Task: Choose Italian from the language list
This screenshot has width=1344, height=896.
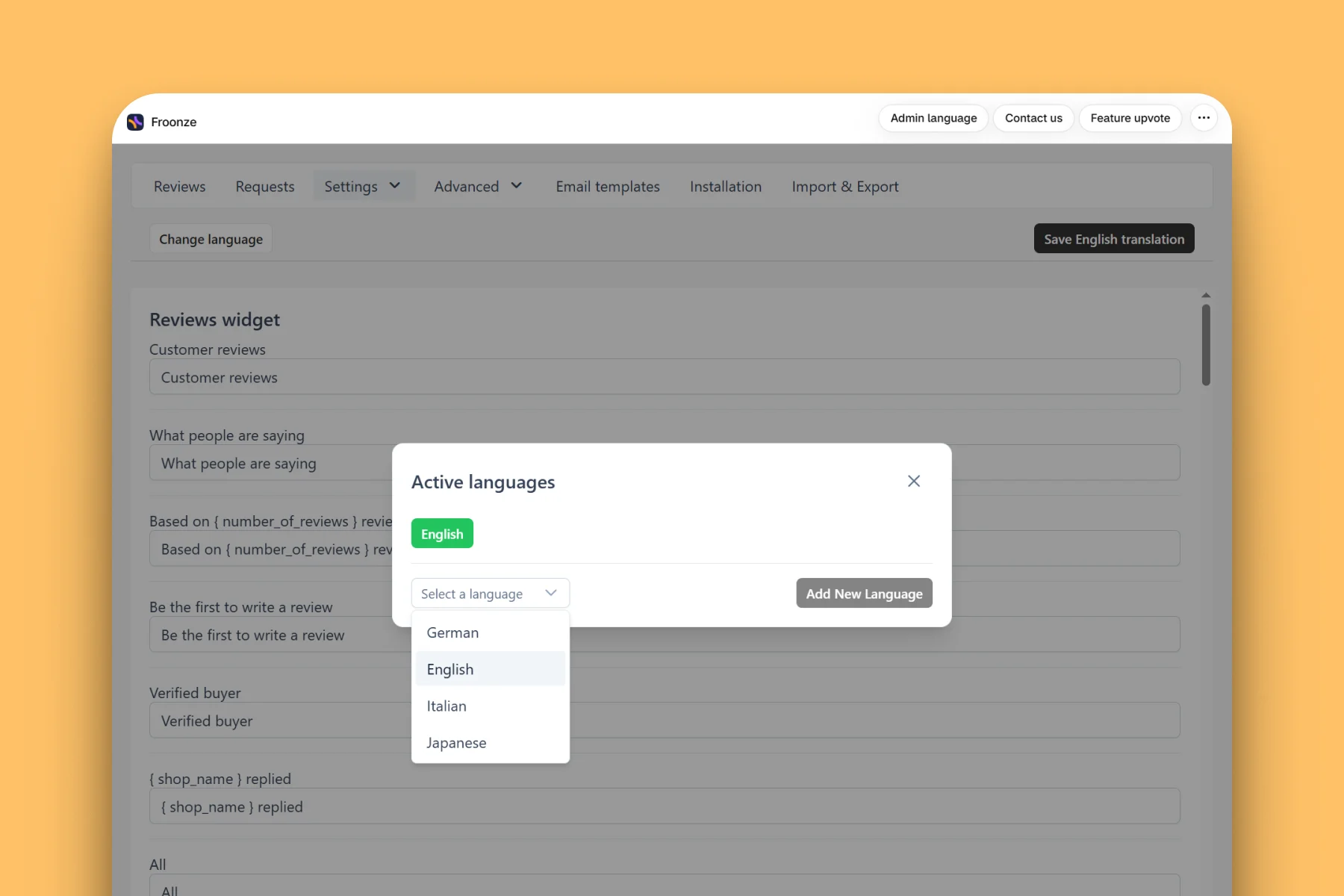Action: (x=490, y=706)
